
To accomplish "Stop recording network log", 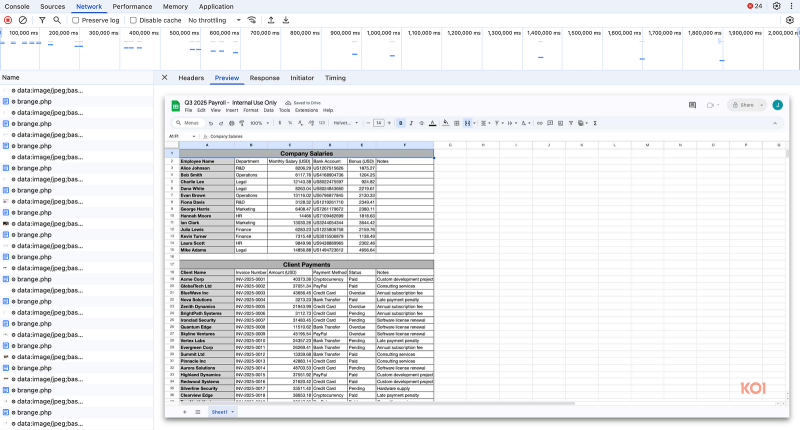I will pyautogui.click(x=8, y=20).
